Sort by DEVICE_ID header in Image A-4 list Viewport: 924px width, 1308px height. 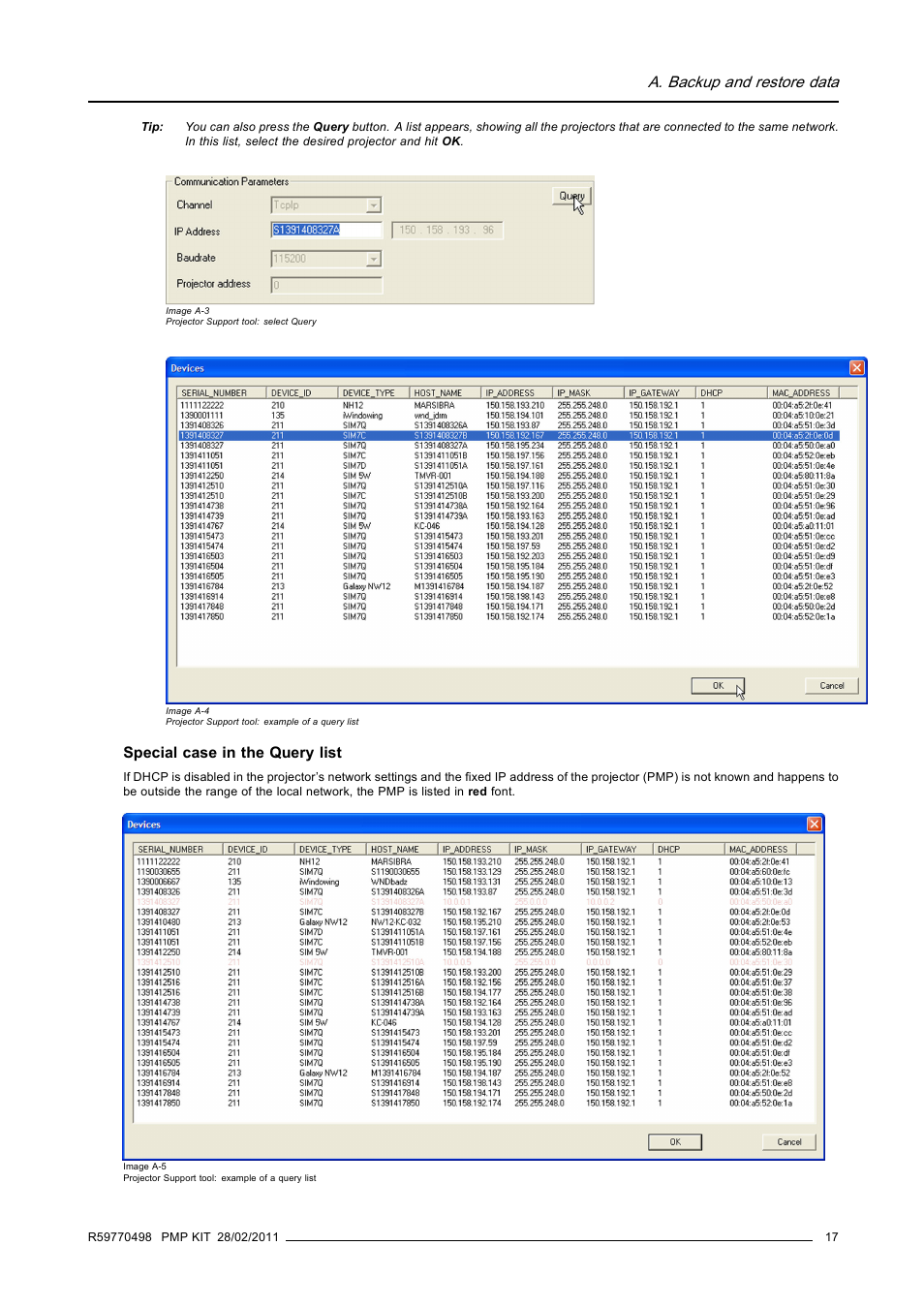[302, 393]
